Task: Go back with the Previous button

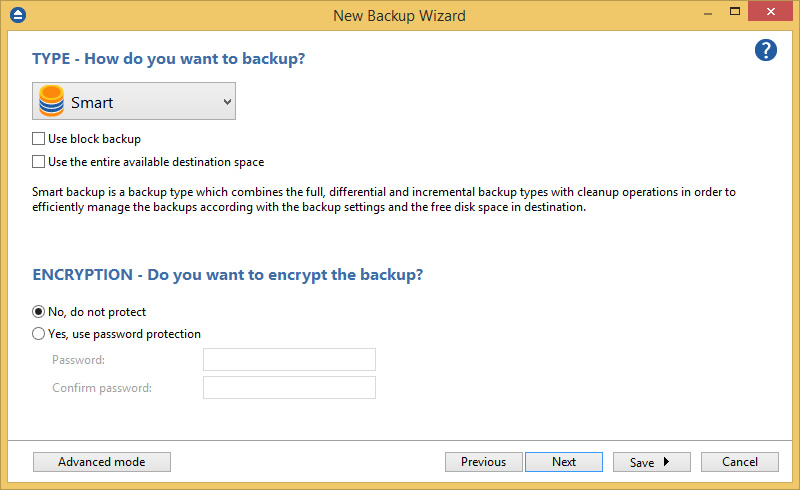Action: tap(483, 462)
